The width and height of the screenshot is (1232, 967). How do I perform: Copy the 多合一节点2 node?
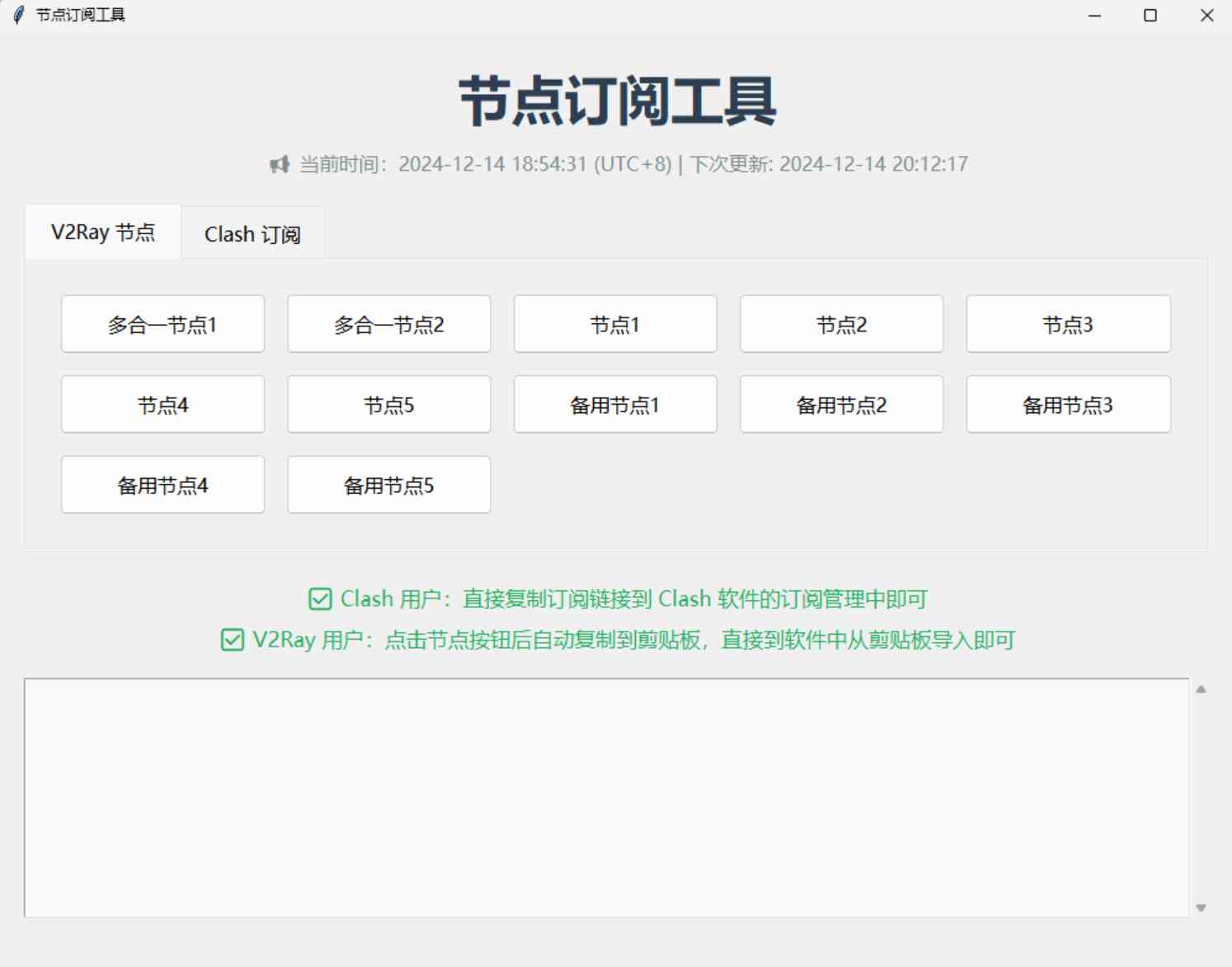click(389, 324)
